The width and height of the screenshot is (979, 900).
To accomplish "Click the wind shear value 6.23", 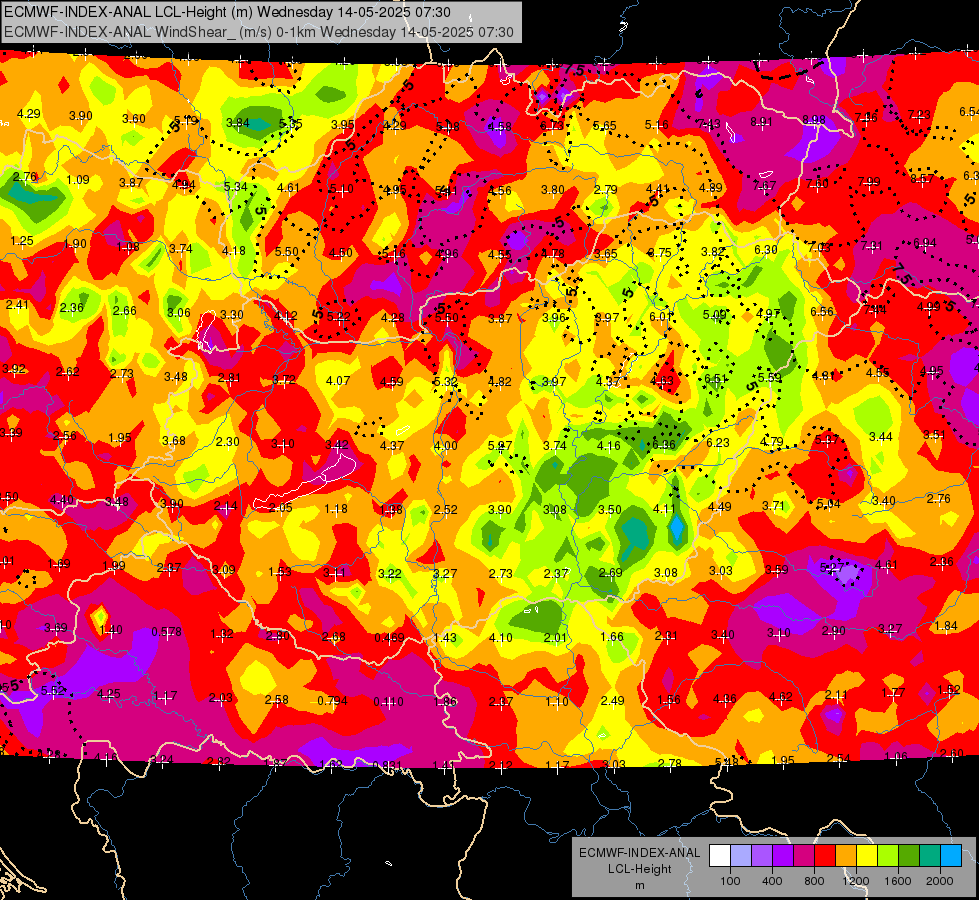I will pos(718,442).
